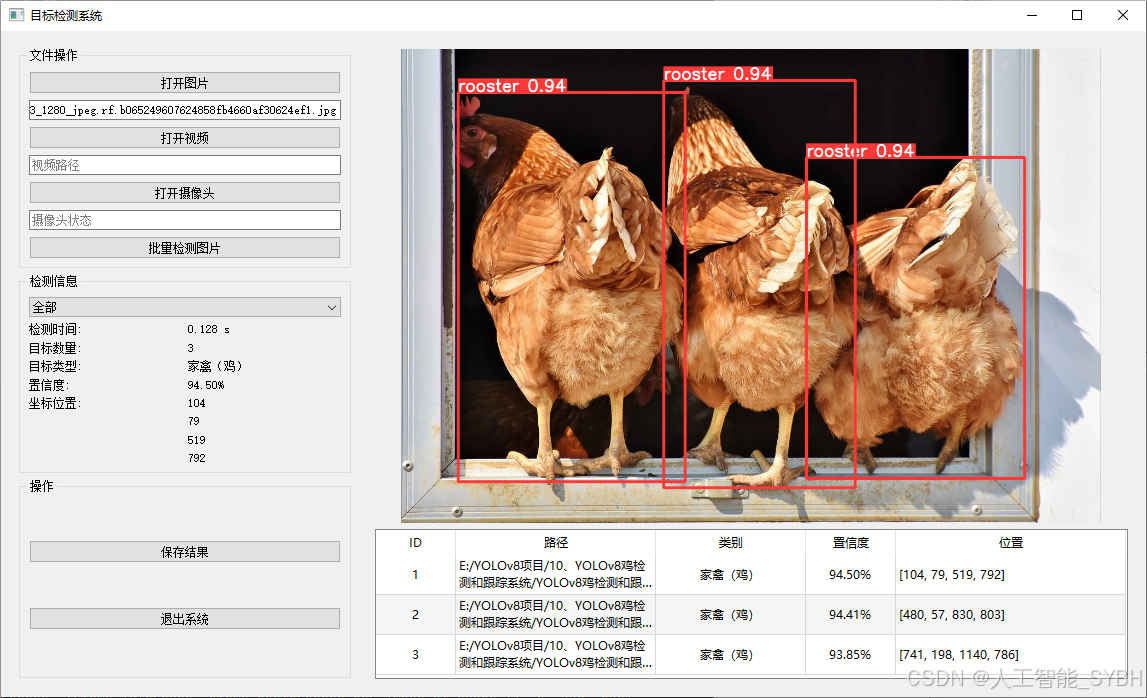The width and height of the screenshot is (1147, 698).
Task: Select the 家禽（鸡）category cell in row 3
Action: pyautogui.click(x=730, y=654)
